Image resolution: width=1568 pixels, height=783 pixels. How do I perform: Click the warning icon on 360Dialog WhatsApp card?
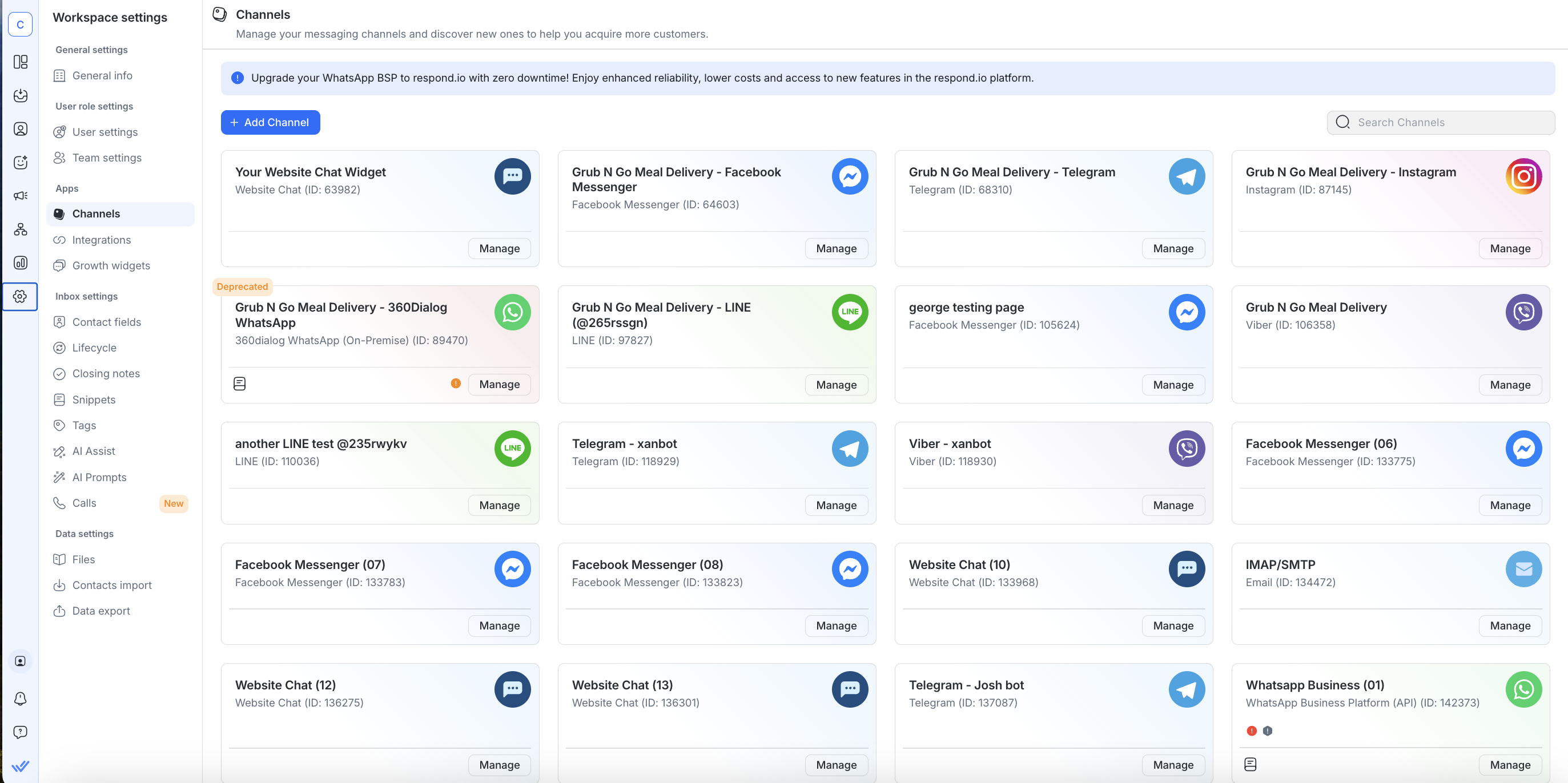455,384
